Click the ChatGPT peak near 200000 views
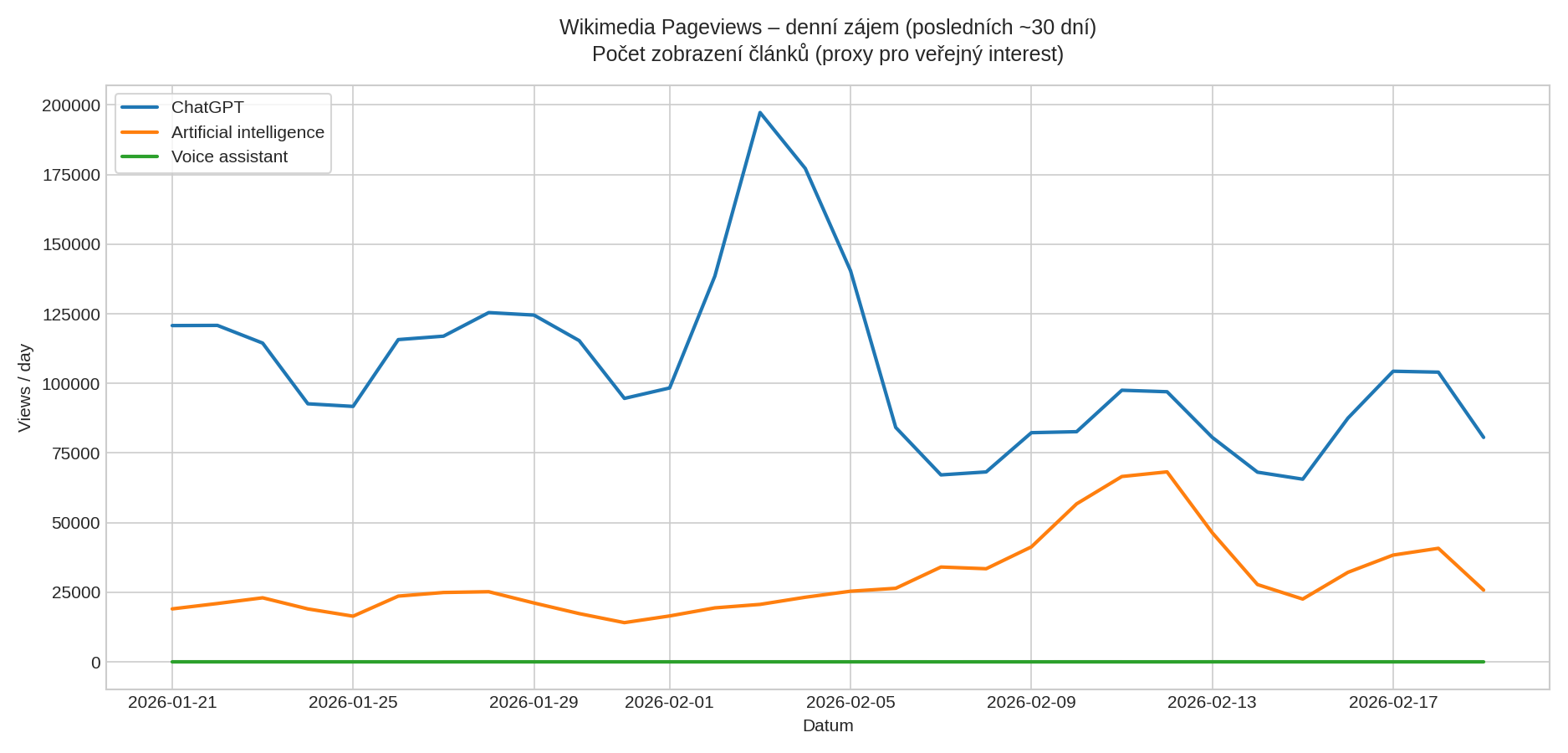Viewport: 1568px width, 753px height. click(x=759, y=111)
